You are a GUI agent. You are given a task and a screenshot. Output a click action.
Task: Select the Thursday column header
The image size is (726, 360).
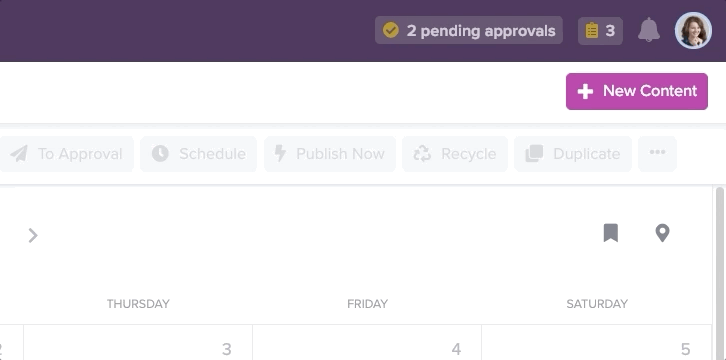138,304
